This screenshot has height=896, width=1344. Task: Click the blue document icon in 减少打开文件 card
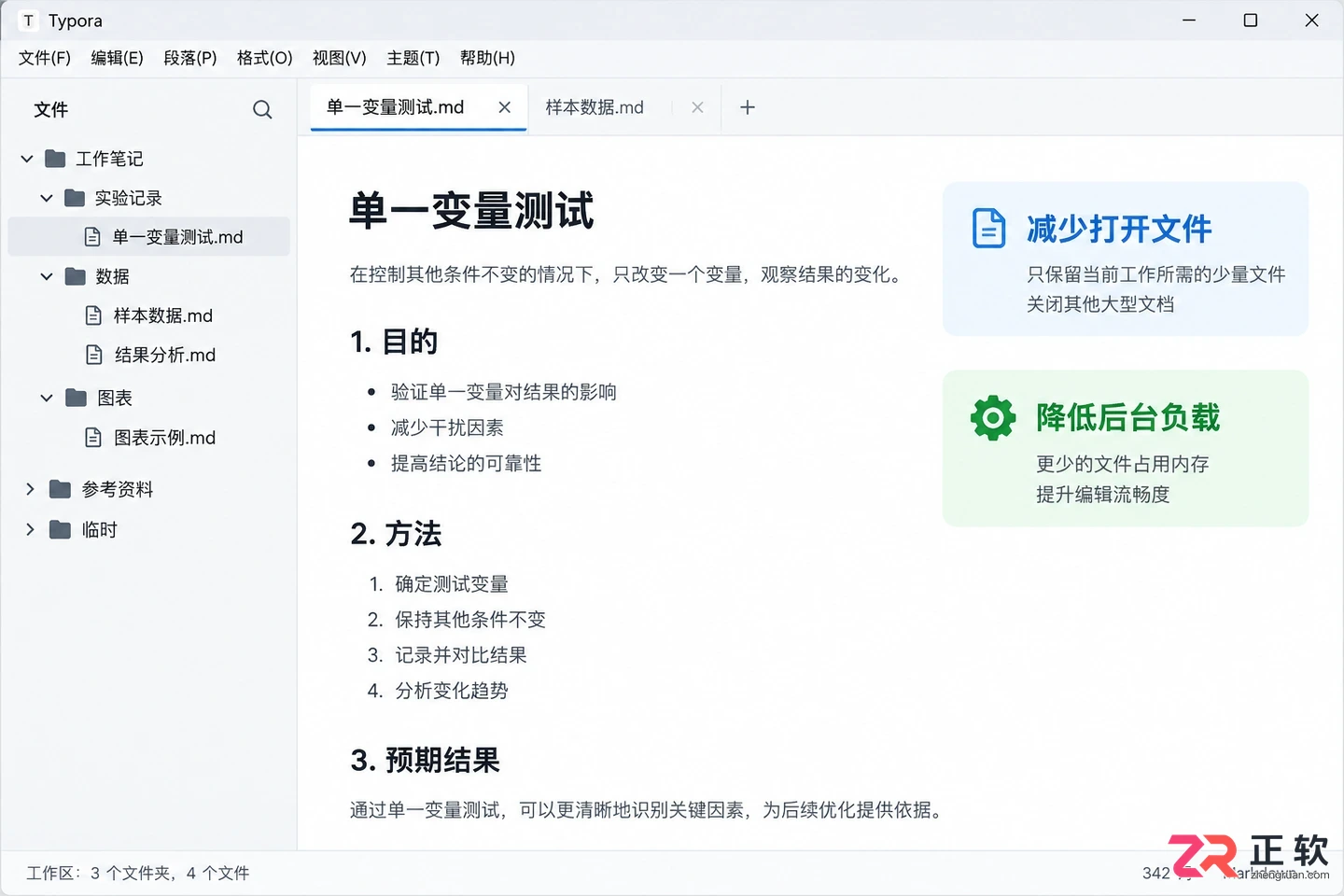tap(989, 229)
